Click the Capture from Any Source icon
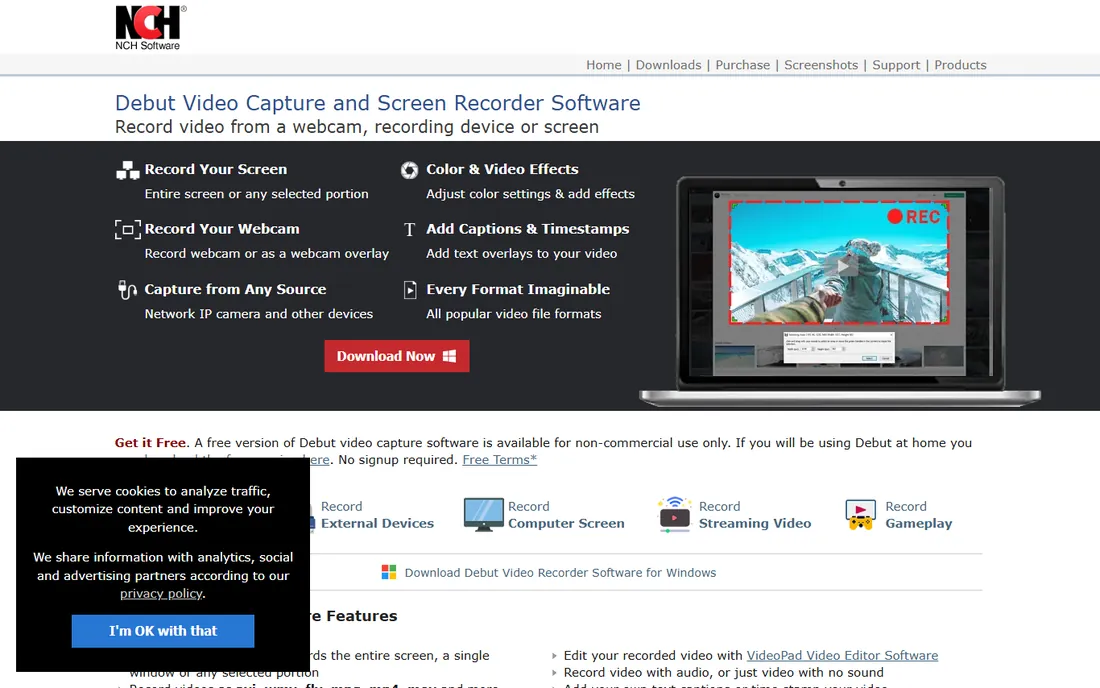 tap(127, 290)
